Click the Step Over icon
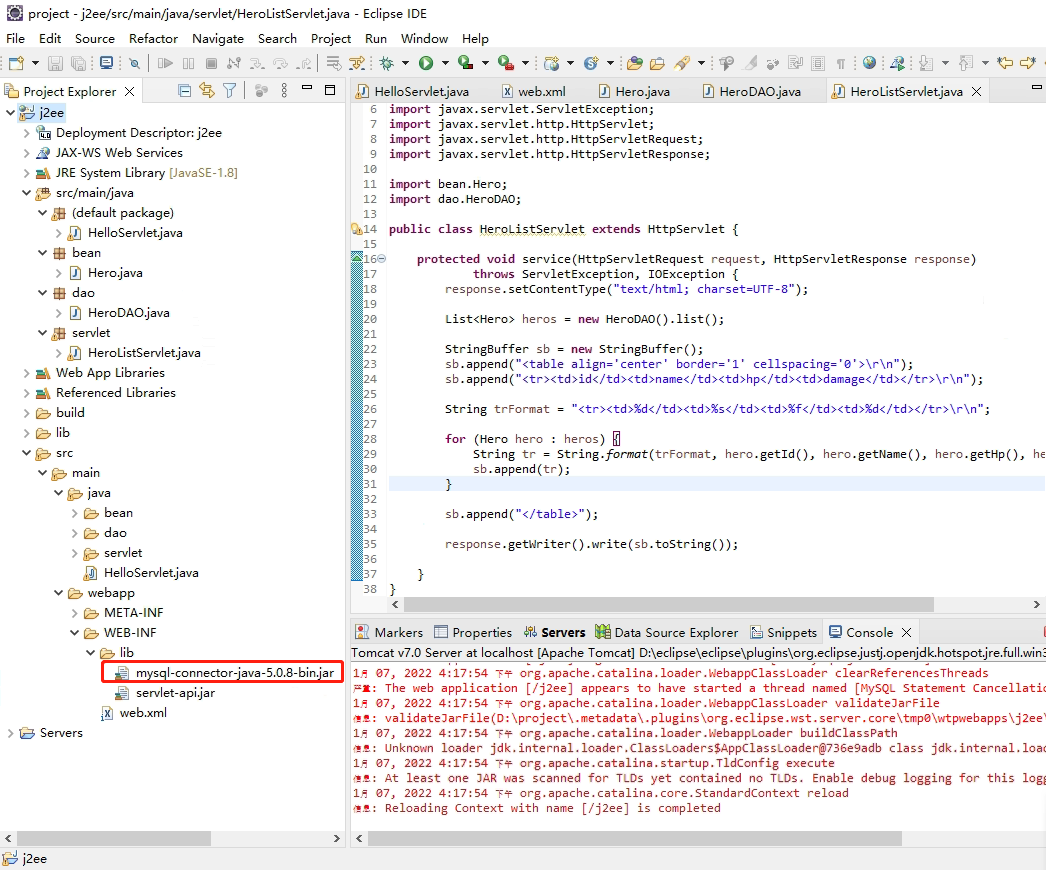 pyautogui.click(x=281, y=63)
